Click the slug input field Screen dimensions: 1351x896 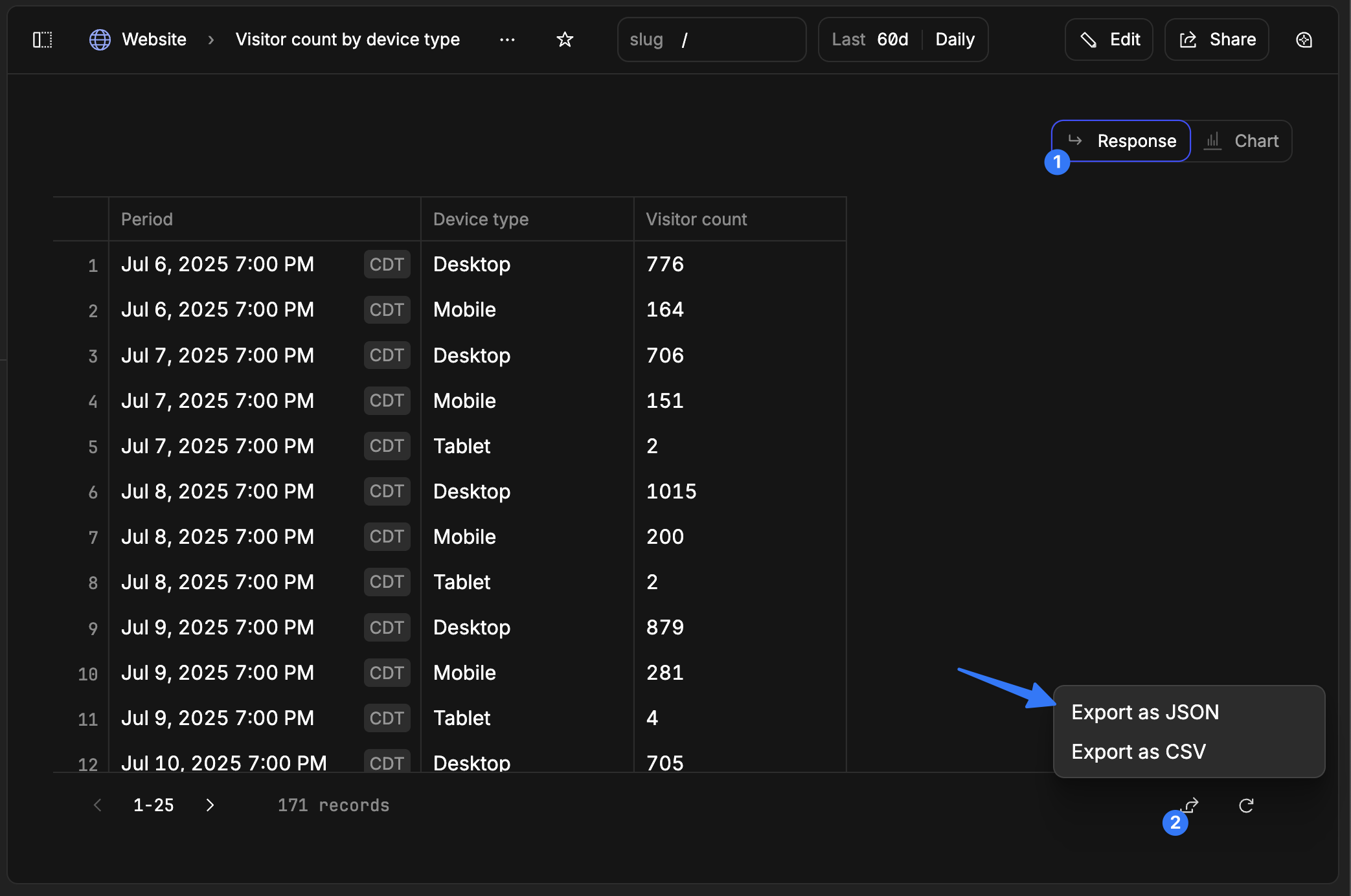(x=712, y=39)
